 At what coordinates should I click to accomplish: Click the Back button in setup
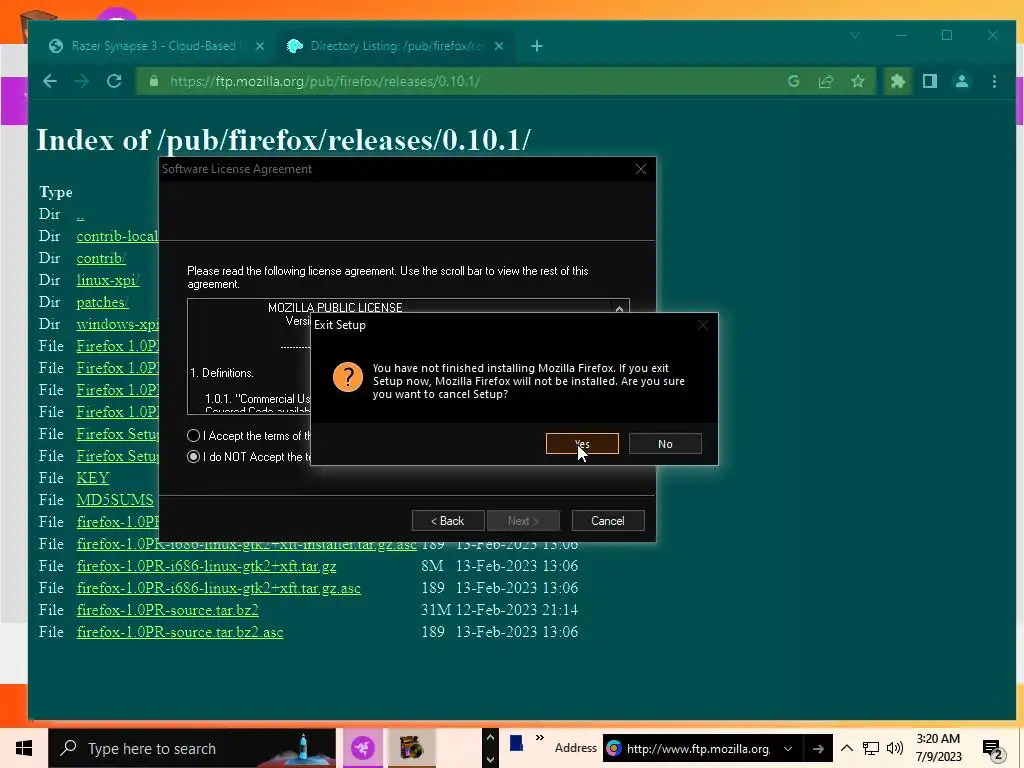[x=448, y=520]
